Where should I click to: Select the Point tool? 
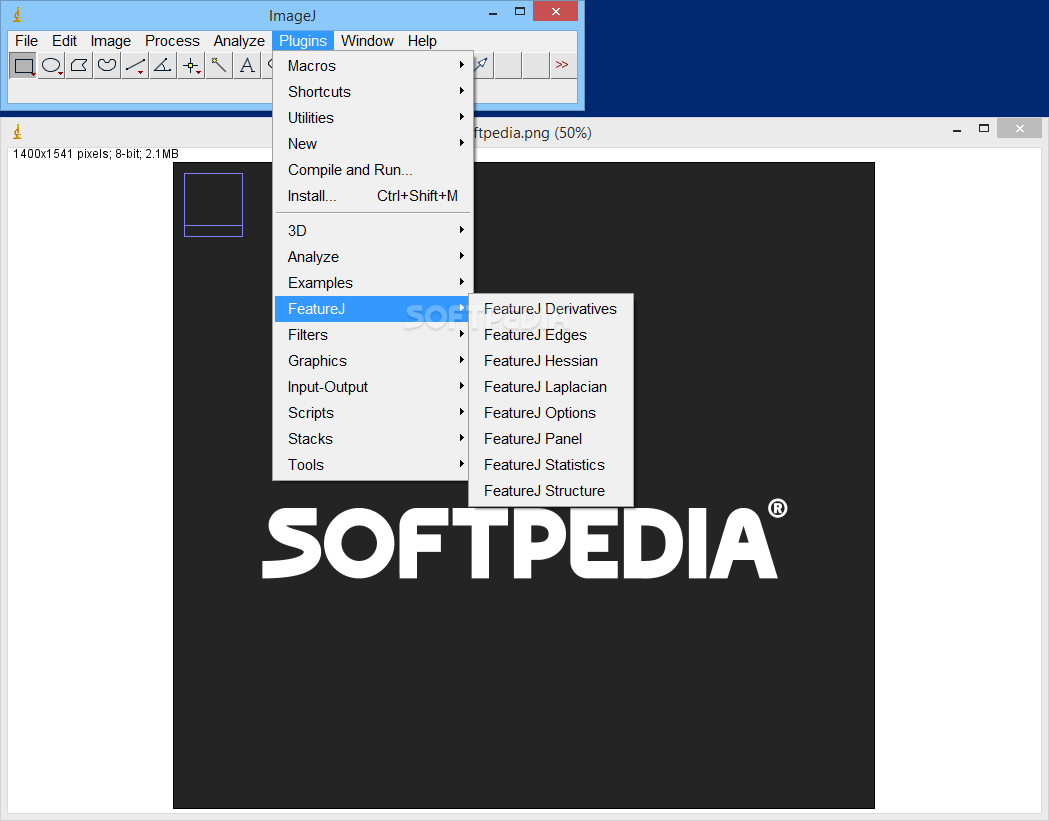[191, 66]
